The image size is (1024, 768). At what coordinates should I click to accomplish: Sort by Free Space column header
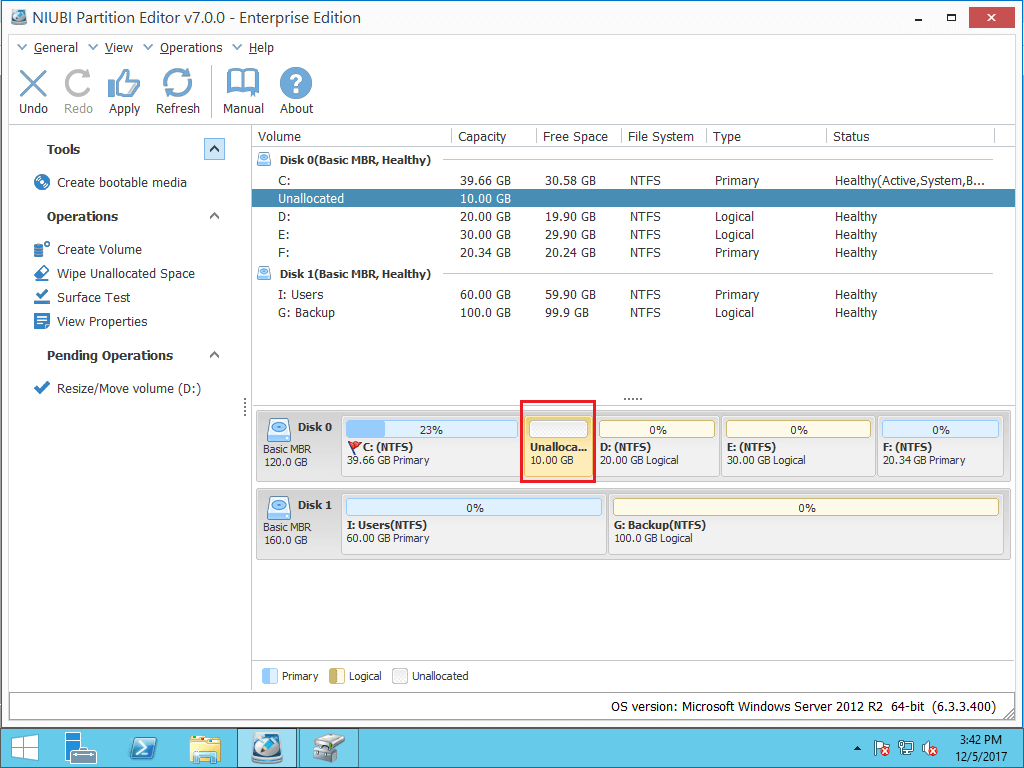(579, 136)
